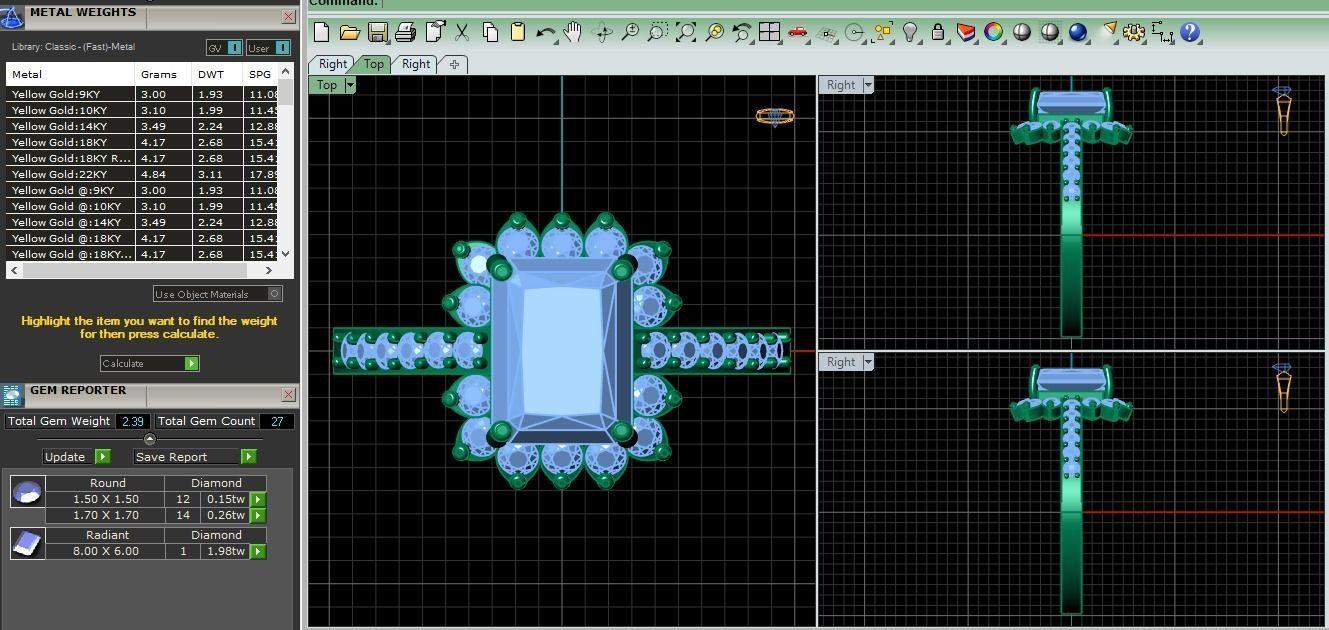This screenshot has height=630, width=1329.
Task: Click the blue render sphere icon
Action: pos(1078,32)
